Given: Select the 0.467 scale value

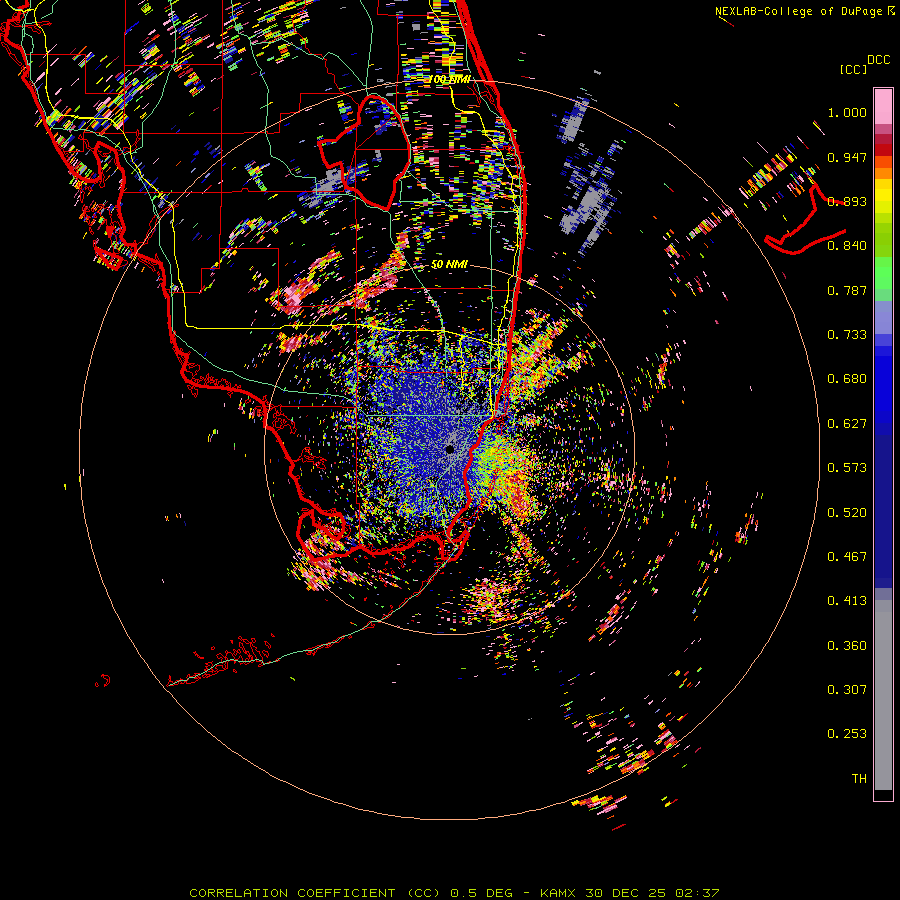Looking at the screenshot, I should click(x=847, y=557).
